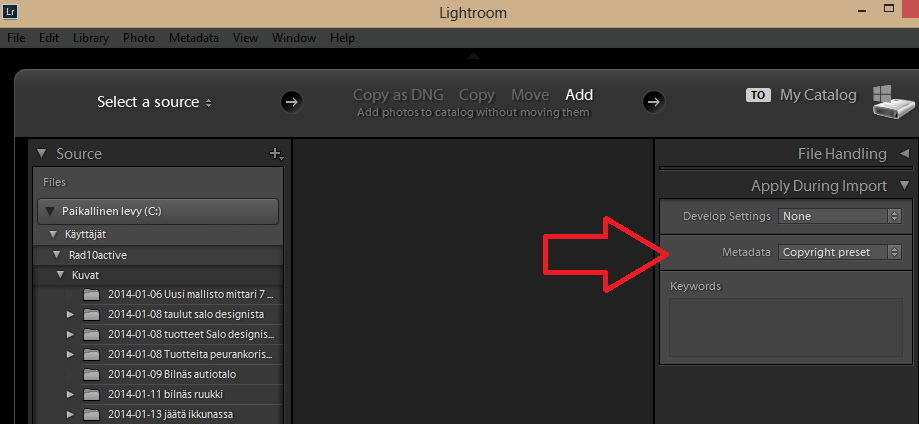
Task: Click the source arrow circle icon
Action: [291, 102]
